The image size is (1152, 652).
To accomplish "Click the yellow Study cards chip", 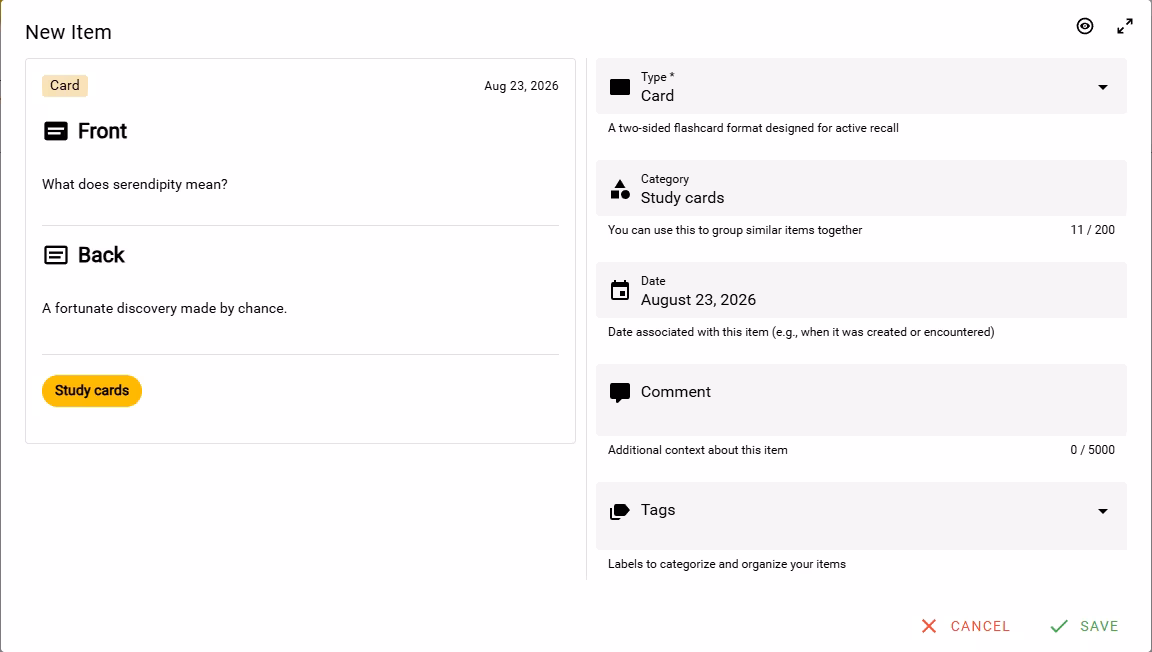I will (x=92, y=390).
